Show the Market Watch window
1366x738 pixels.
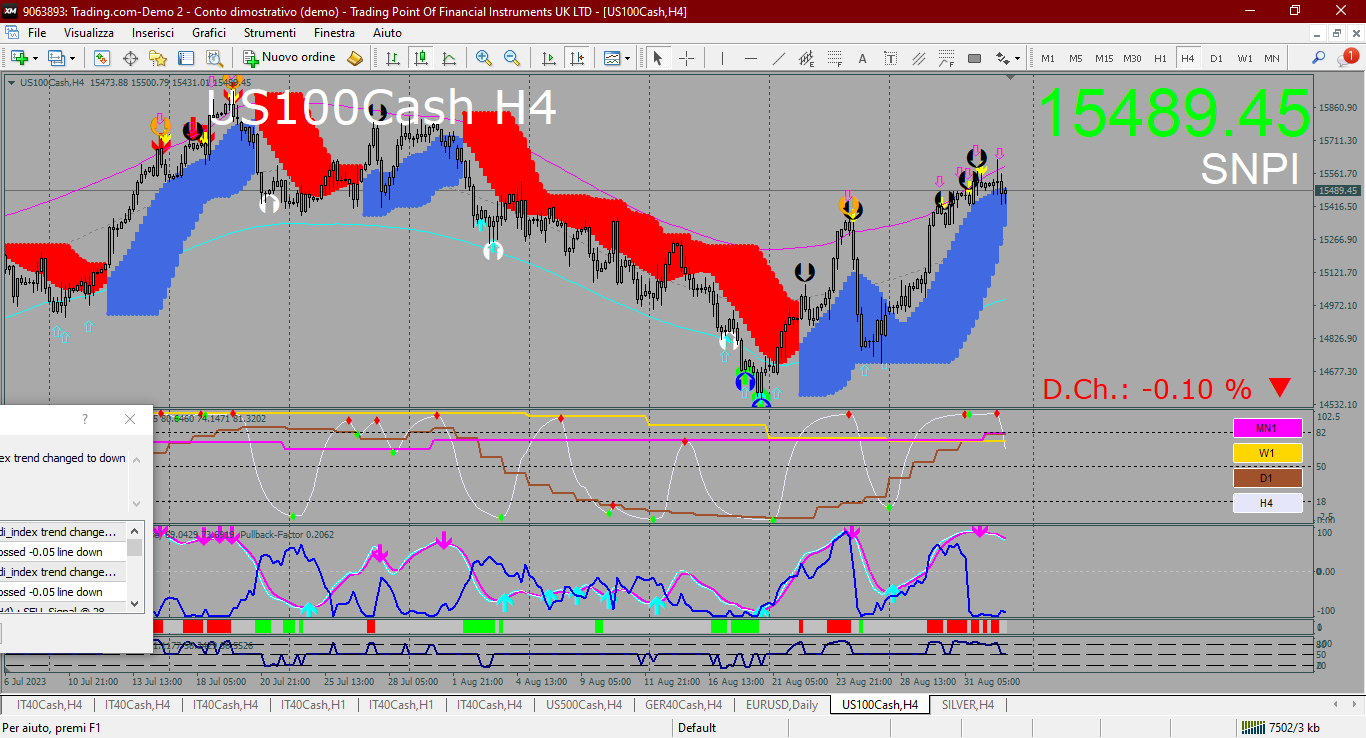click(x=102, y=58)
